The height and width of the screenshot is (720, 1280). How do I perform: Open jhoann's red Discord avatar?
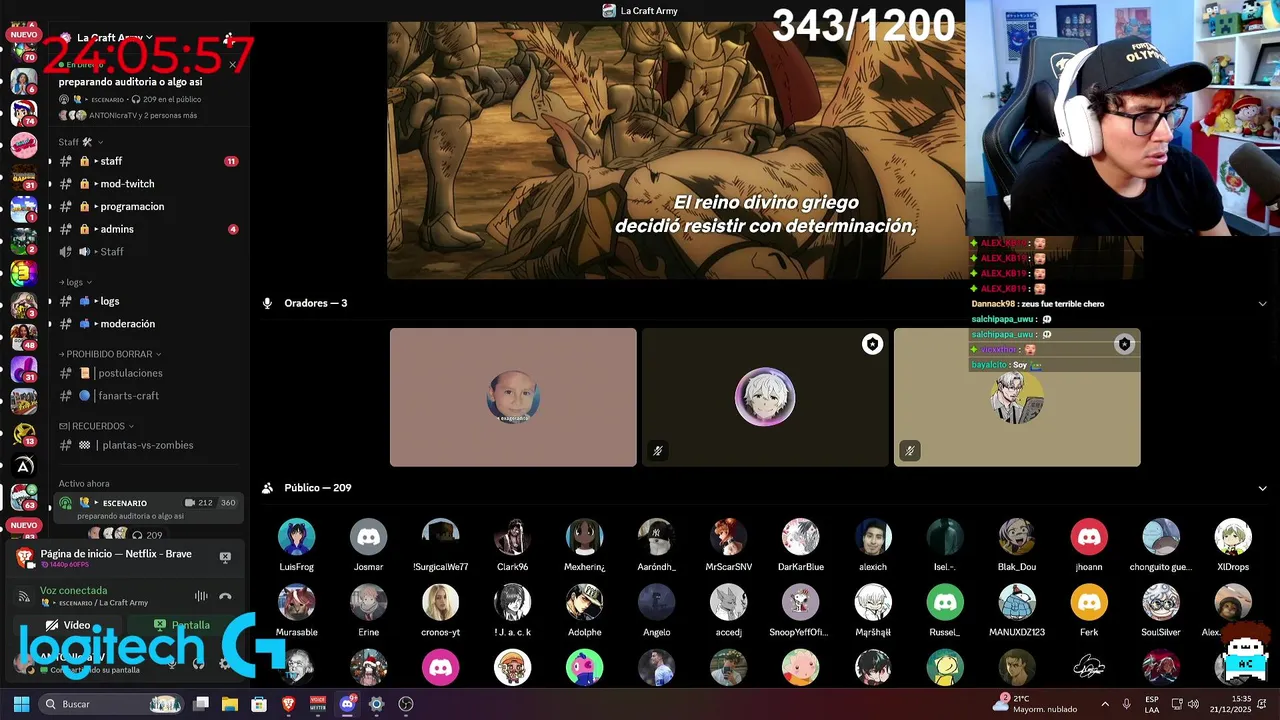point(1089,537)
